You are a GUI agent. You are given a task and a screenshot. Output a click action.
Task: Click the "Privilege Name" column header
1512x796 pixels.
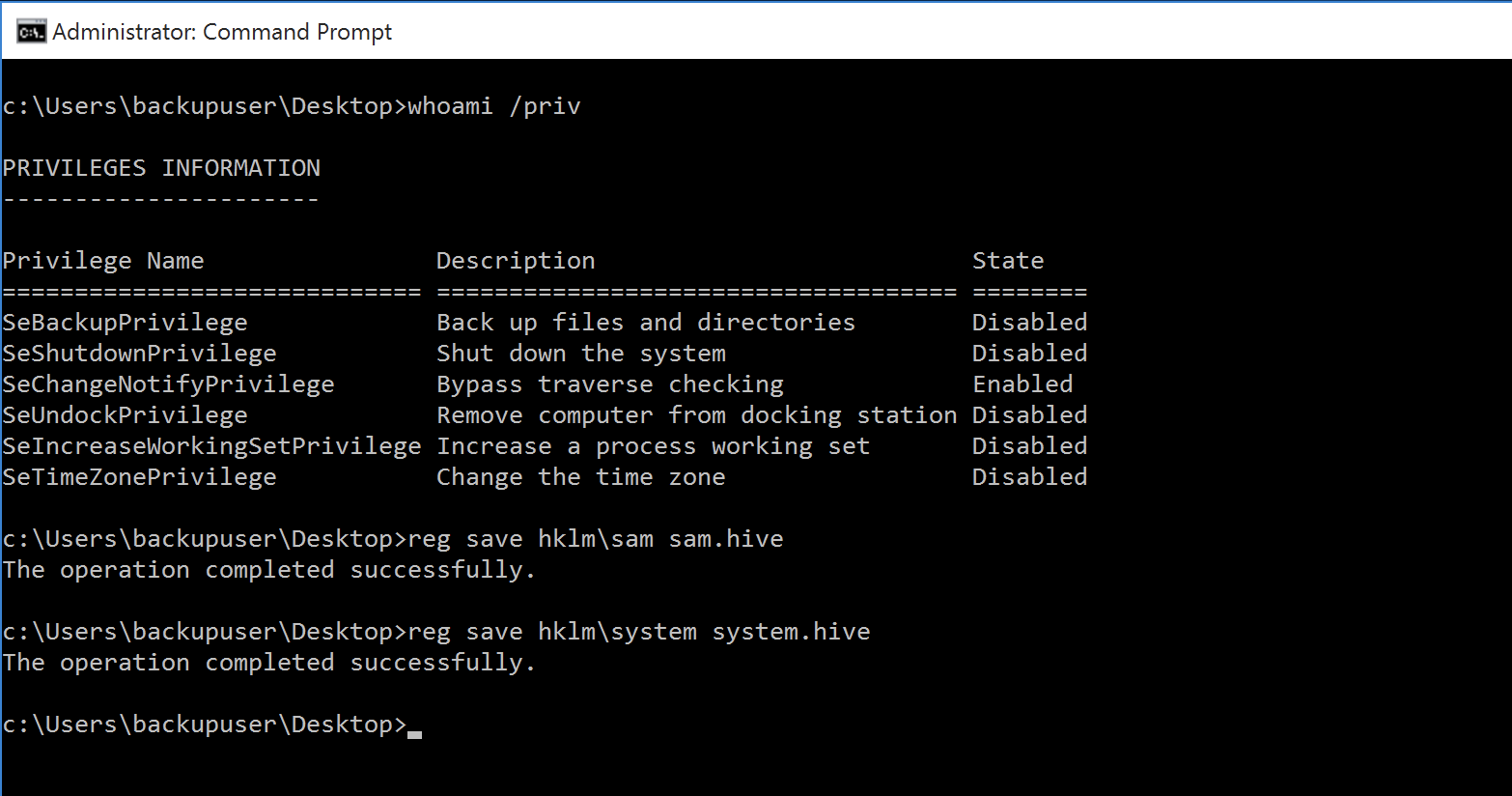click(103, 261)
